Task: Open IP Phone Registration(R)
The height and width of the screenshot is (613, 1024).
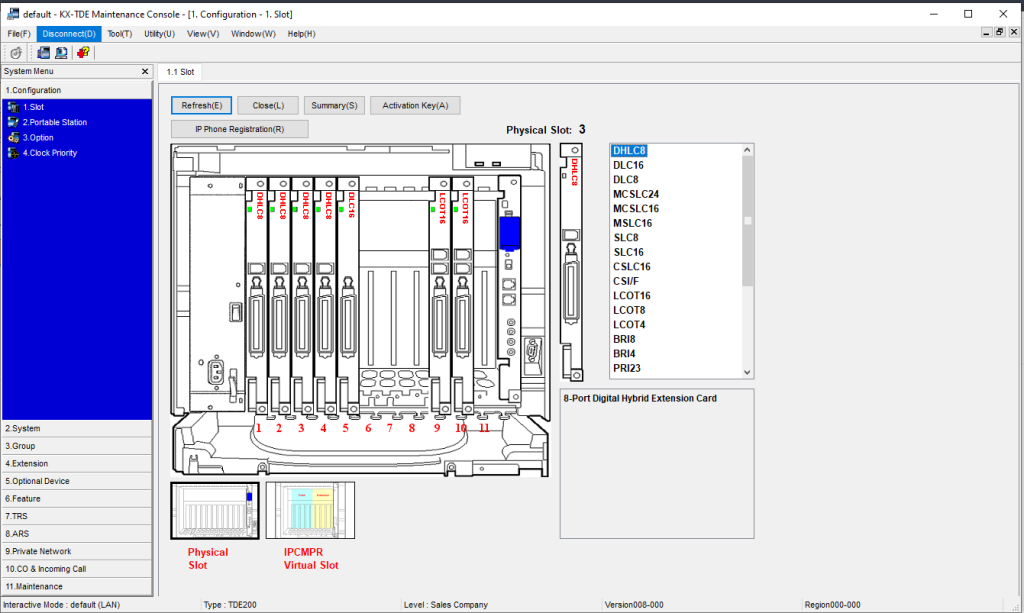Action: coord(240,129)
